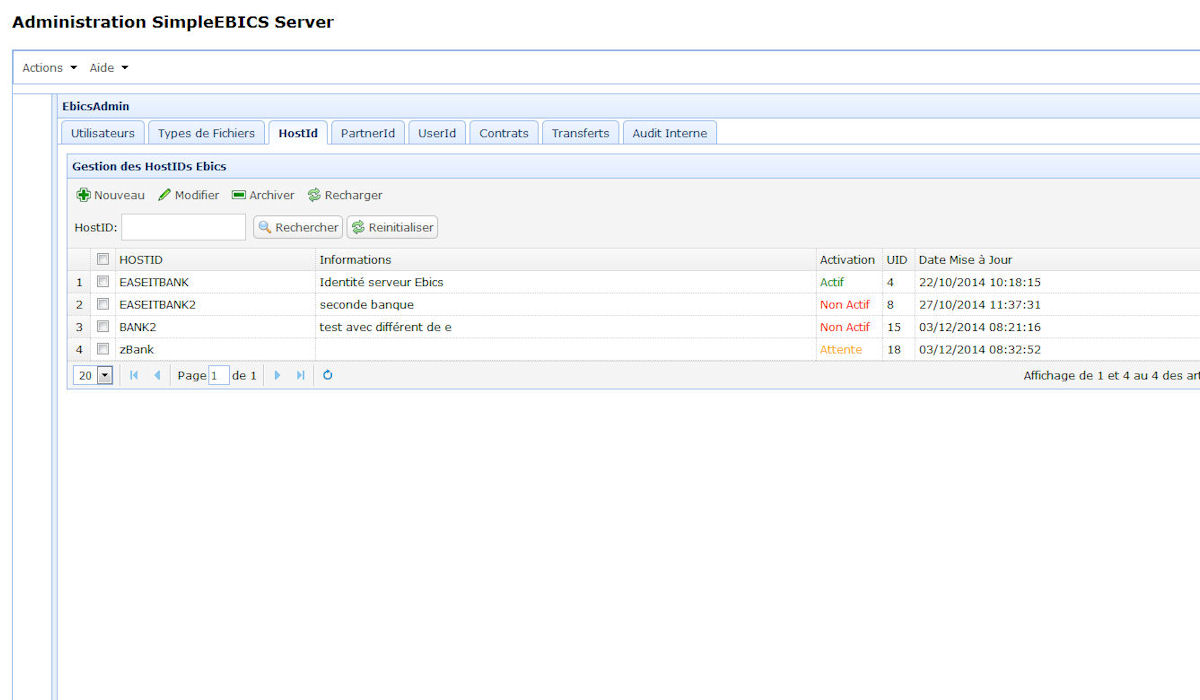1200x700 pixels.
Task: Expand the Aide menu
Action: [x=108, y=68]
